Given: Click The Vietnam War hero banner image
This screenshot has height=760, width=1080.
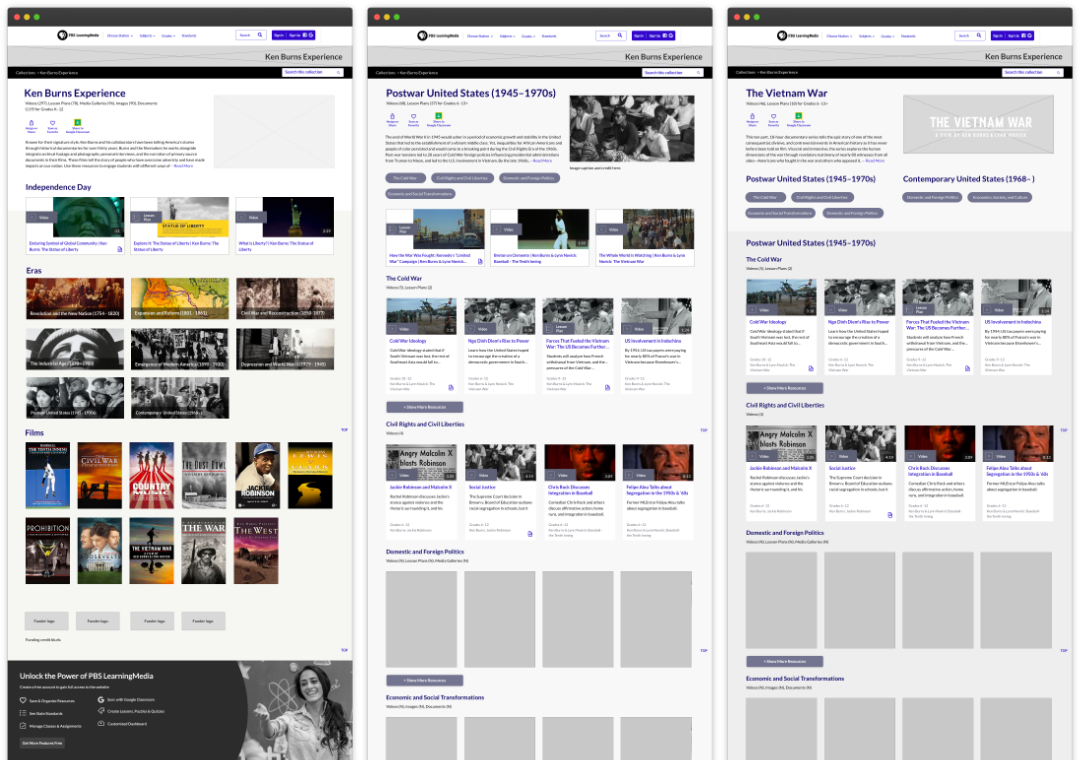Looking at the screenshot, I should 978,124.
